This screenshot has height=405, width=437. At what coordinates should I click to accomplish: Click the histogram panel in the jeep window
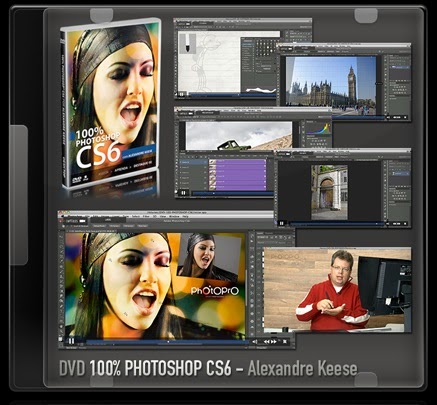[x=318, y=129]
